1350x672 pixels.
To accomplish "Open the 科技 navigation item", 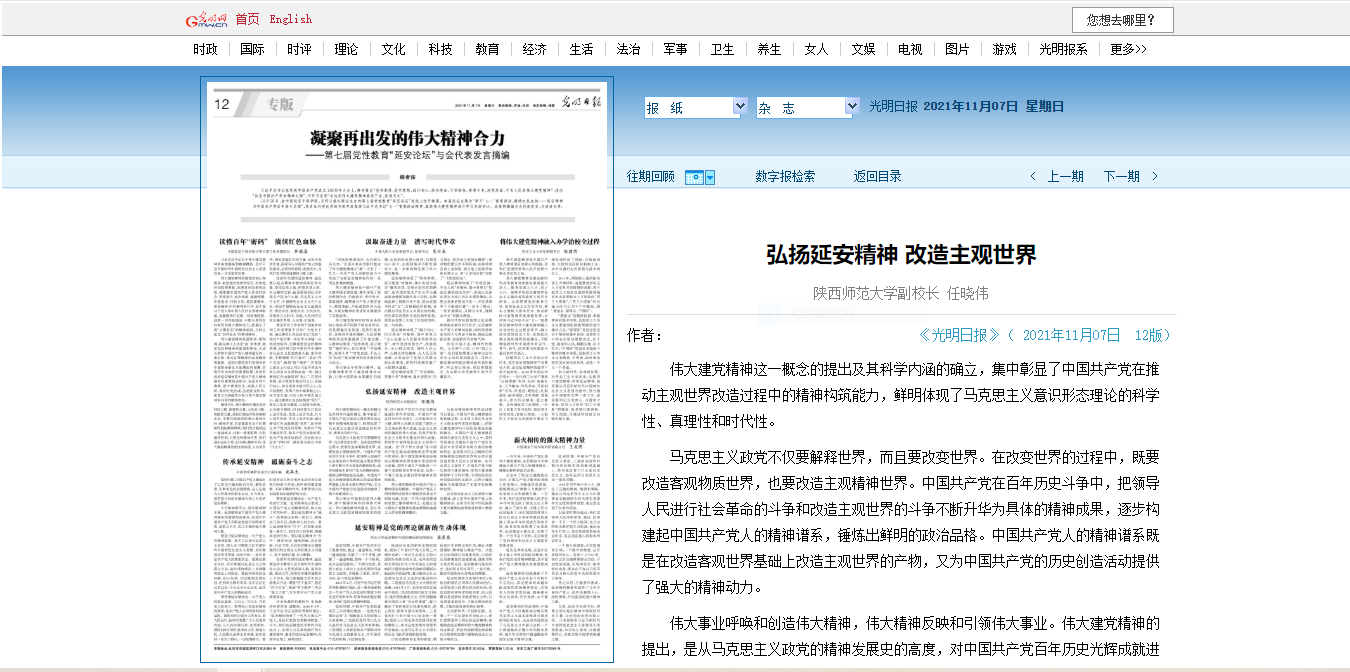I will pos(440,49).
